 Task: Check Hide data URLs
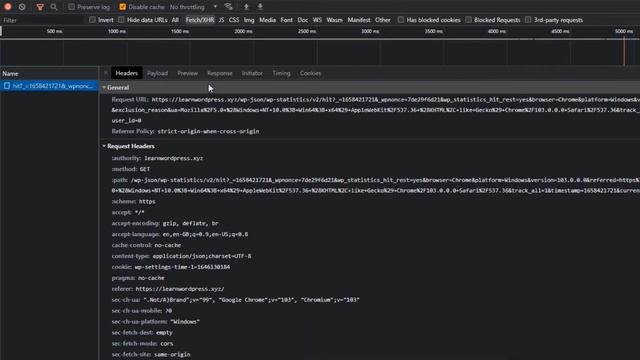click(x=121, y=20)
